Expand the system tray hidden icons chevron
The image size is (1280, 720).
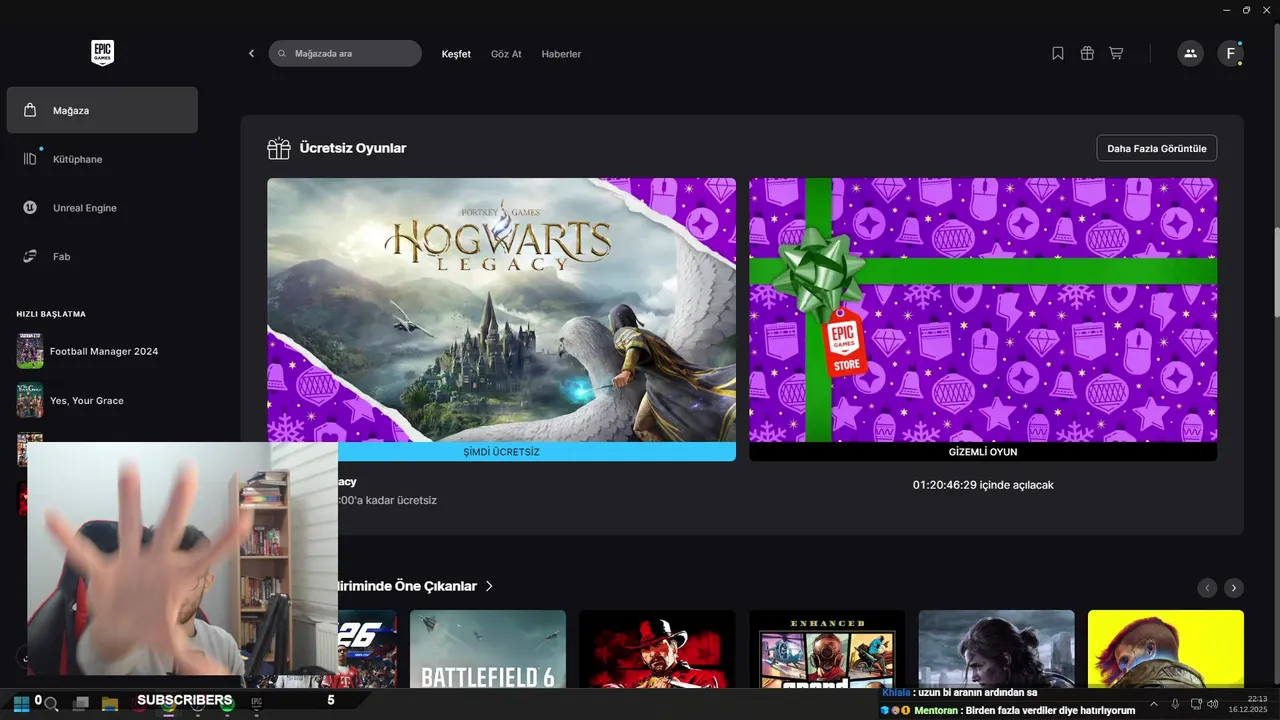click(1153, 704)
